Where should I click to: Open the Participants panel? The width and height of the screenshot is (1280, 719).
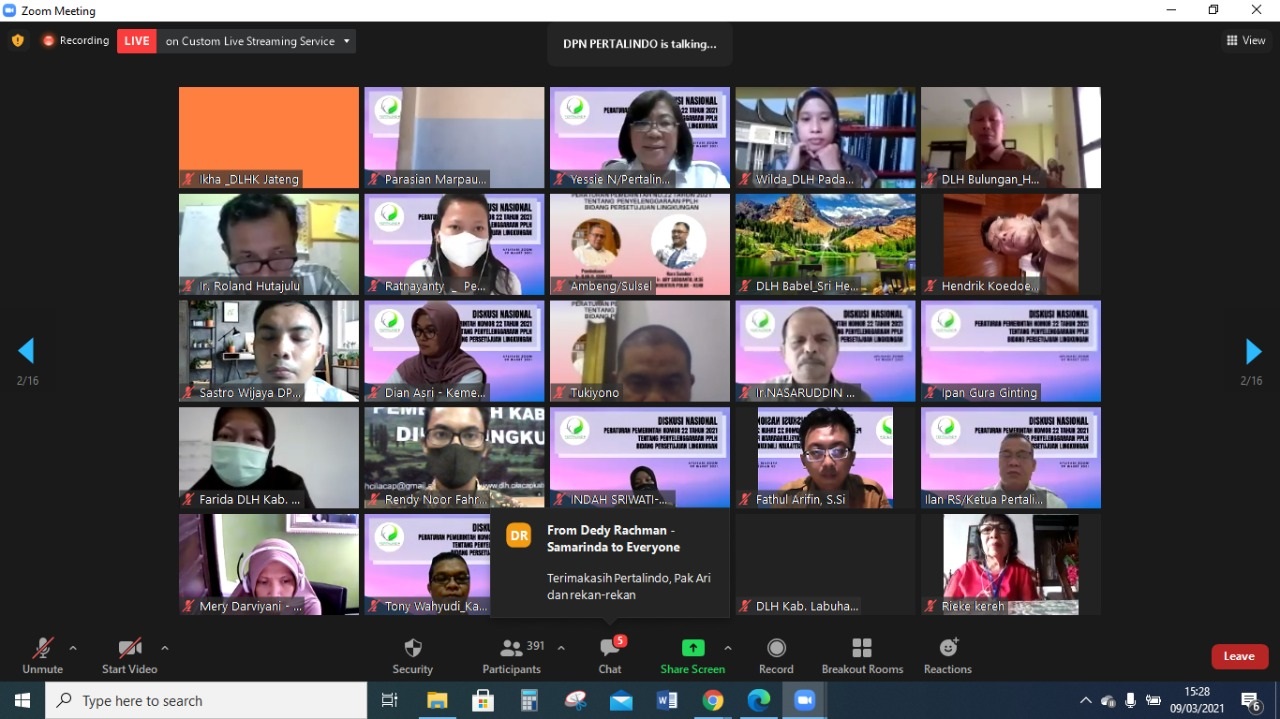point(512,648)
